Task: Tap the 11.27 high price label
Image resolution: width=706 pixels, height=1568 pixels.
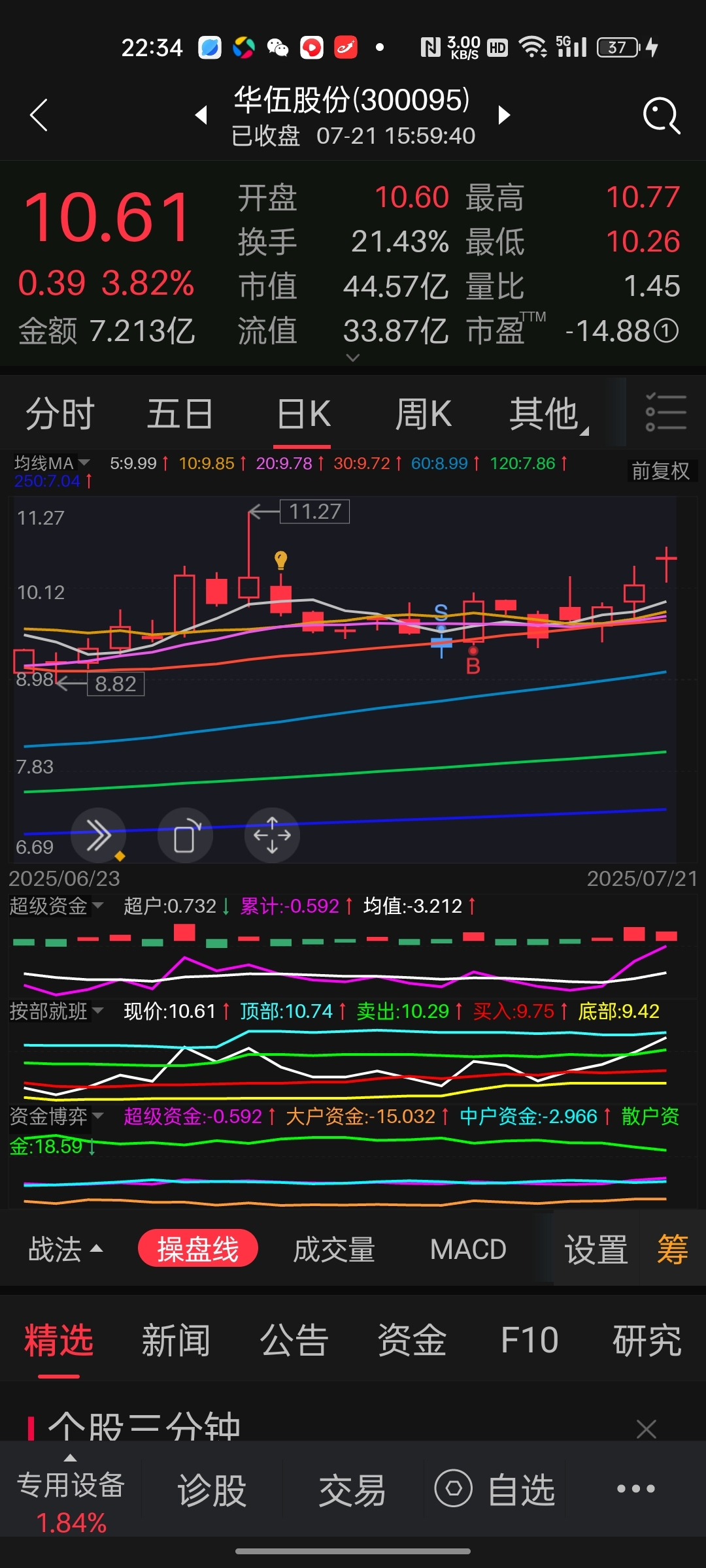Action: click(315, 512)
